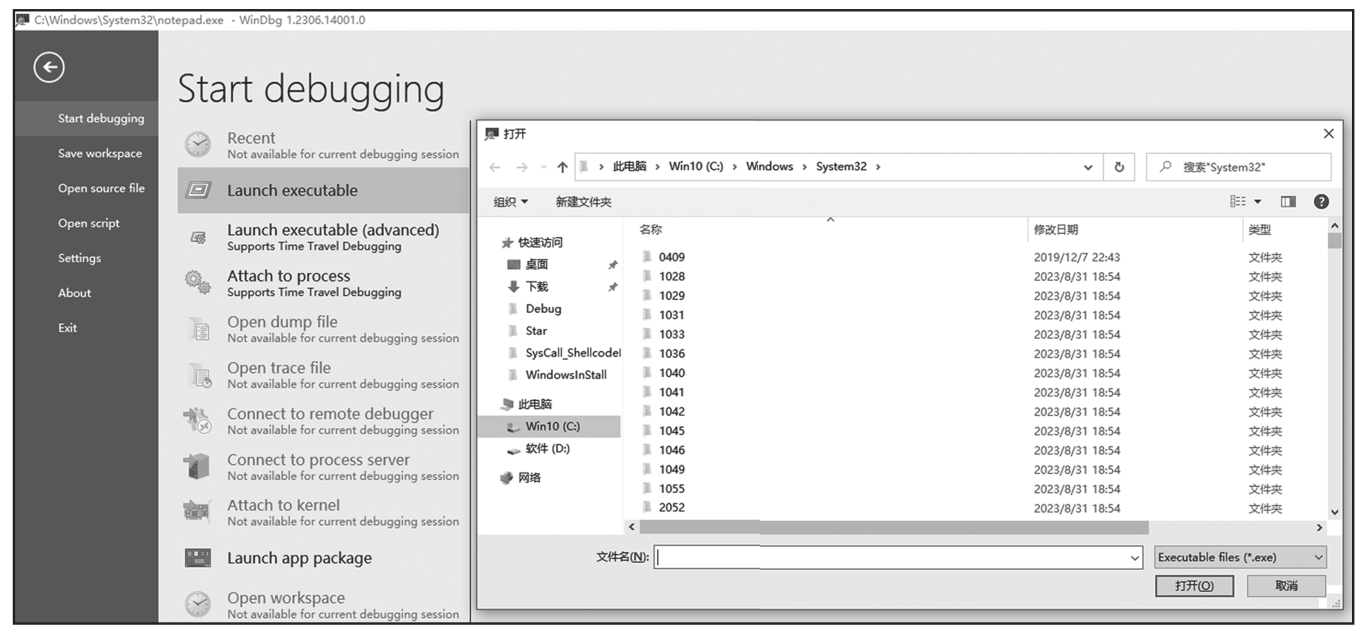Click the vertical scrollbar down arrow
1367x633 pixels.
click(1334, 511)
